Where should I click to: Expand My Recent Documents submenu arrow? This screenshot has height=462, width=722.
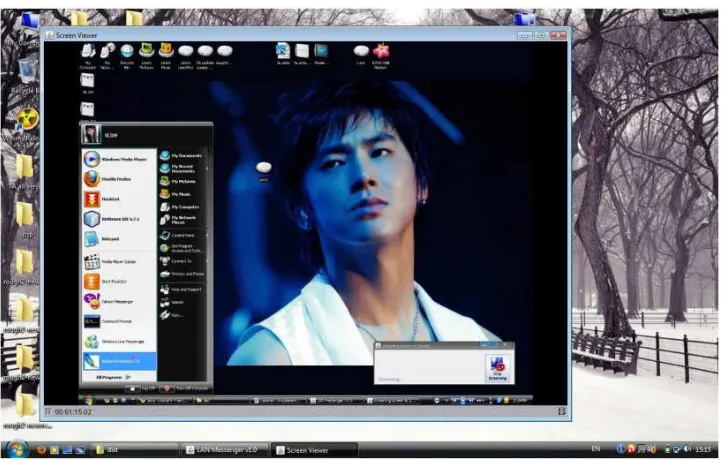coord(207,169)
